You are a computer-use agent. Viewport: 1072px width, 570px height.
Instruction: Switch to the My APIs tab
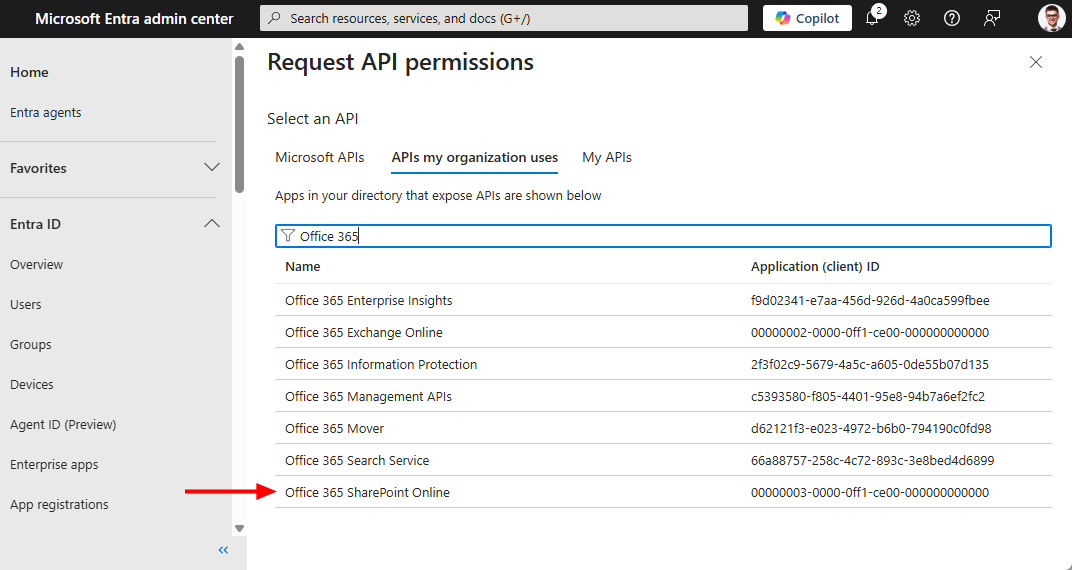pos(607,157)
